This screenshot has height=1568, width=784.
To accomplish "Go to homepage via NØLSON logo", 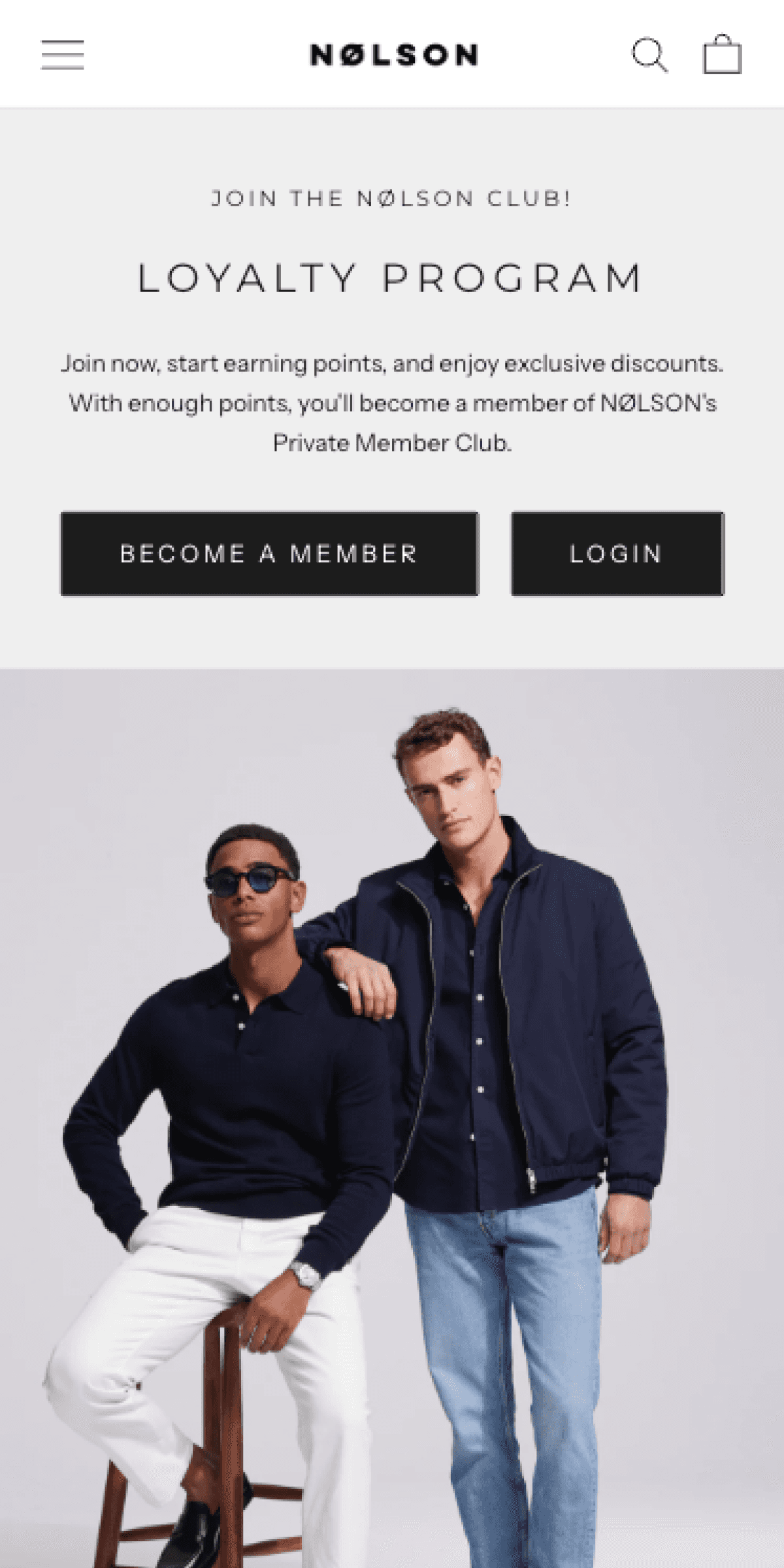I will point(394,55).
